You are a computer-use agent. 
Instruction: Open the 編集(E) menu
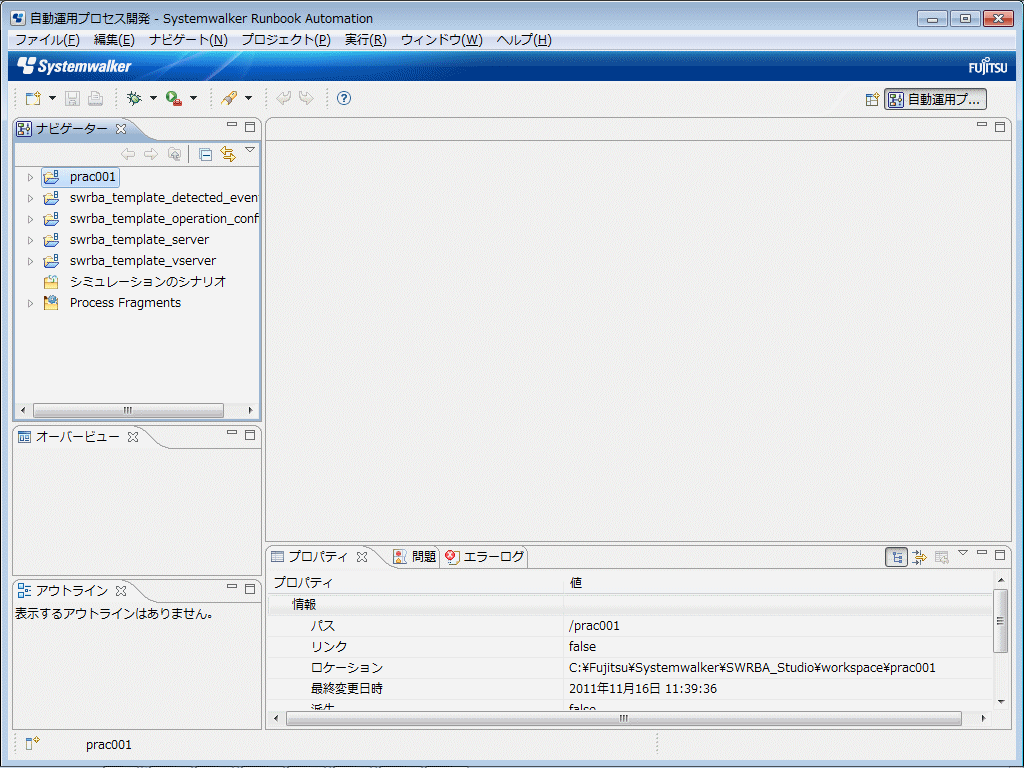click(114, 40)
